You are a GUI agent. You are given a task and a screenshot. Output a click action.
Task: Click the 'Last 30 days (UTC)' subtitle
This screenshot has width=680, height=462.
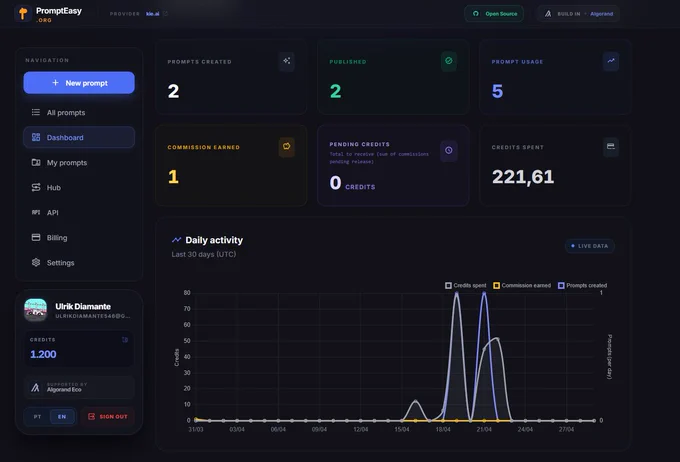tap(204, 254)
